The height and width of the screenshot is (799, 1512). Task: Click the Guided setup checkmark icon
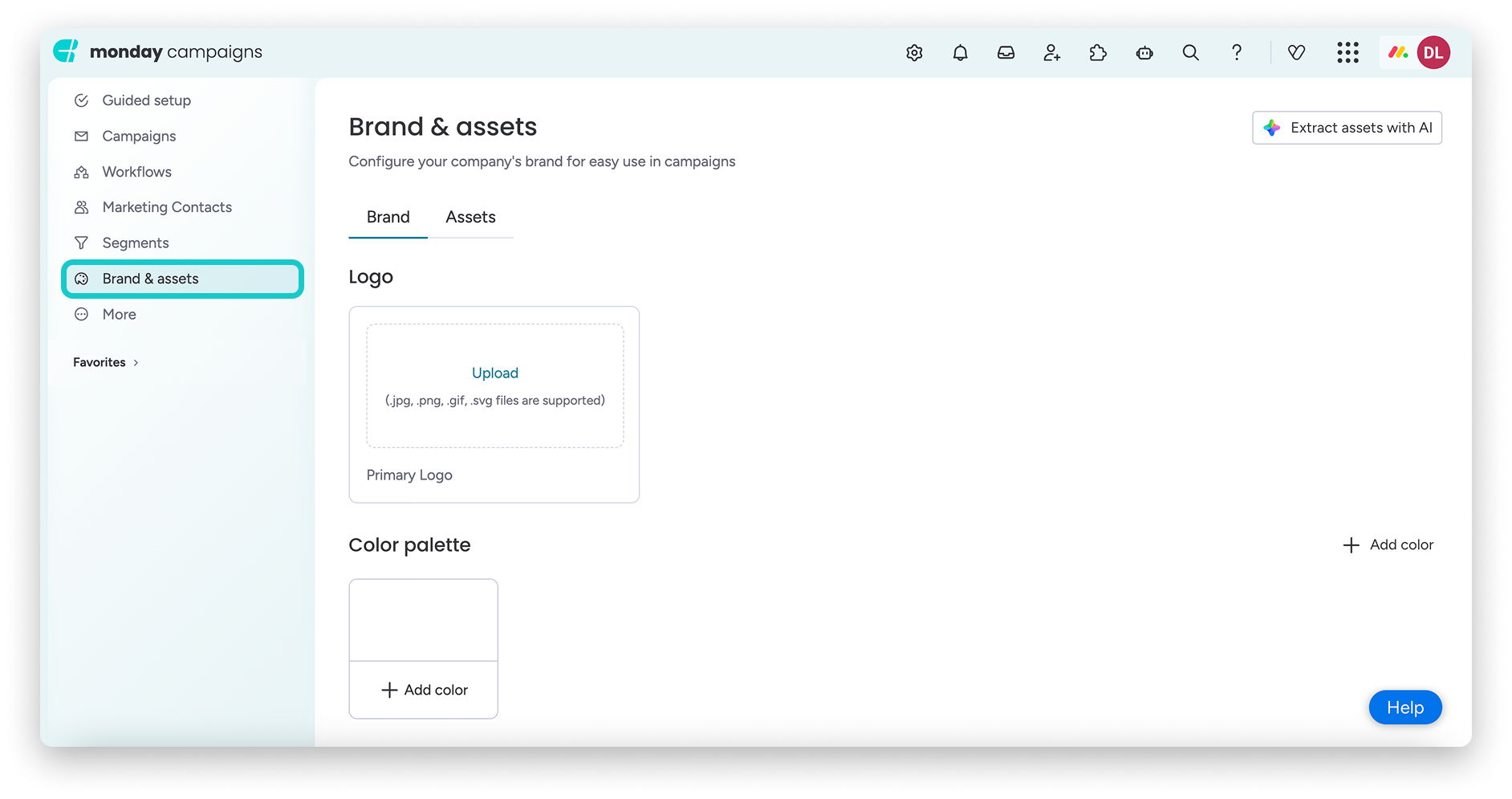click(81, 100)
